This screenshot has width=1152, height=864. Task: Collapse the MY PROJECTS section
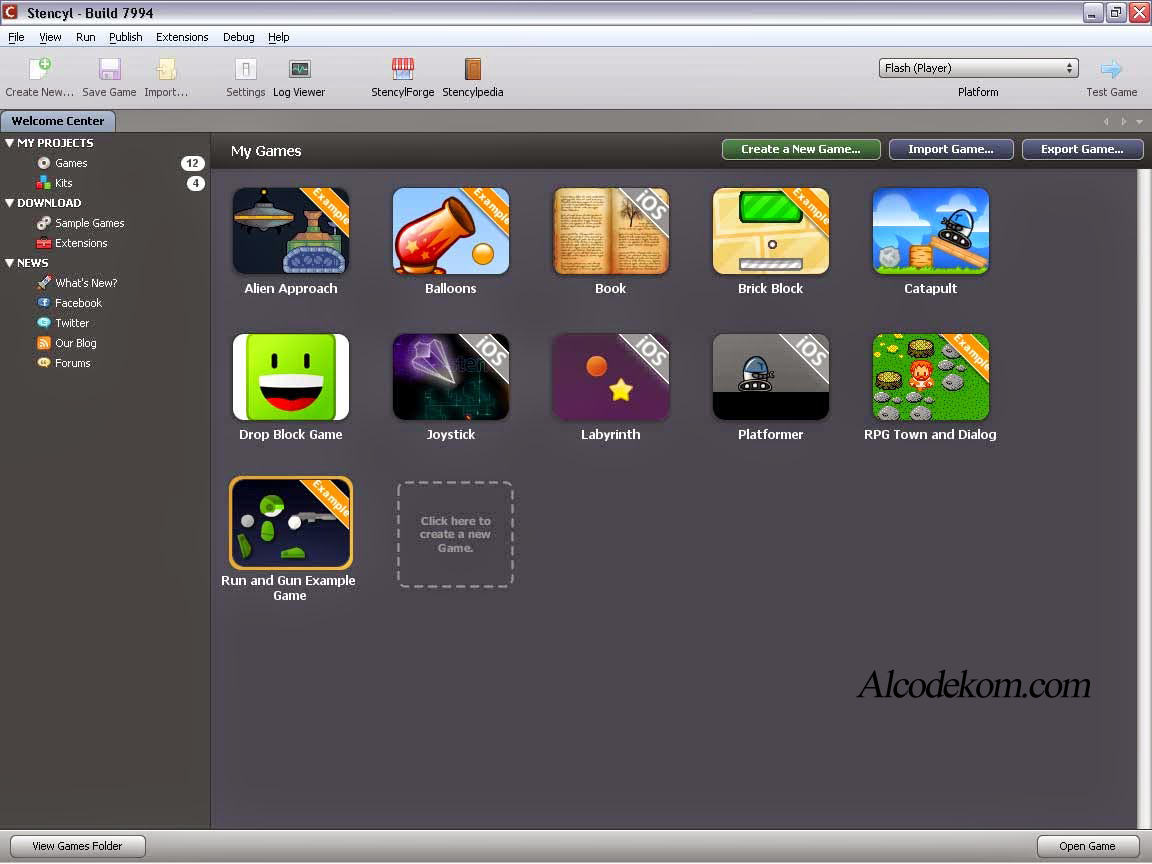point(11,143)
